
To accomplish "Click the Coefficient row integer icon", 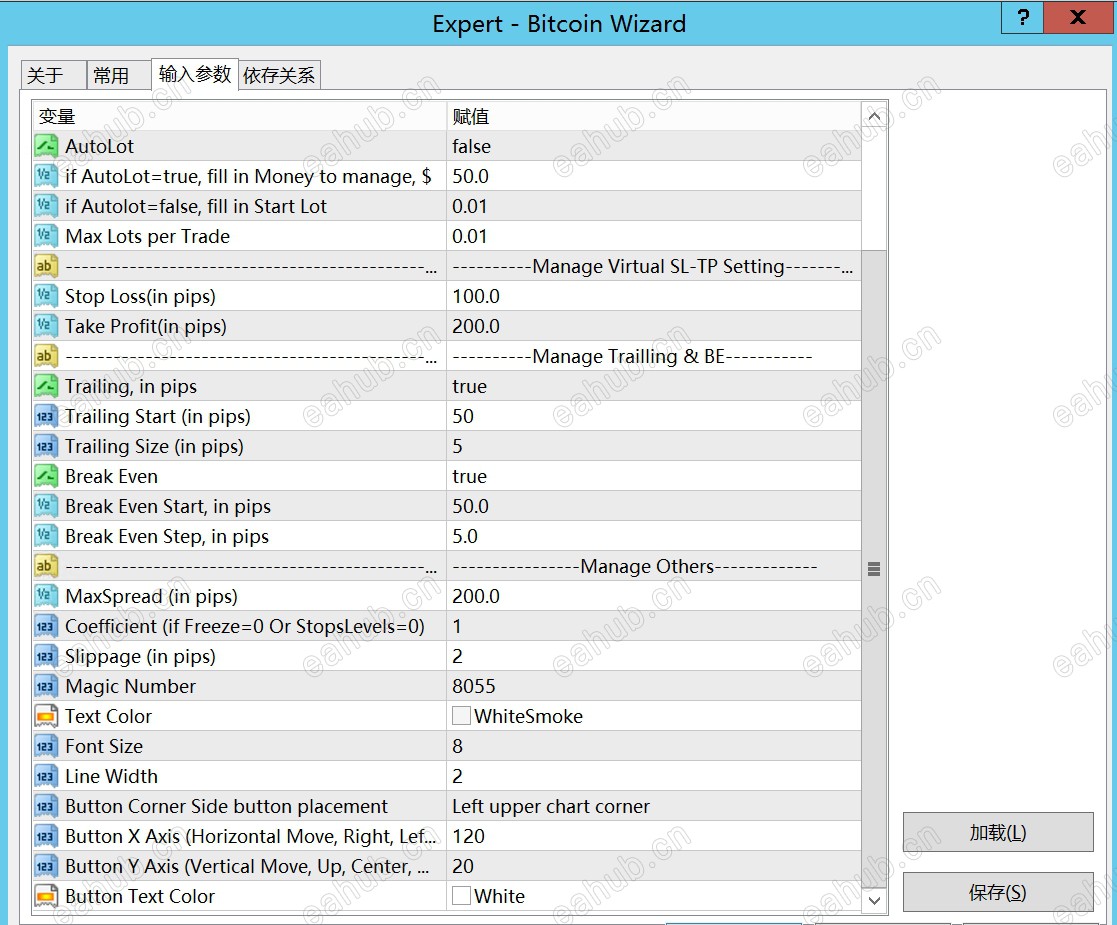I will [x=46, y=626].
